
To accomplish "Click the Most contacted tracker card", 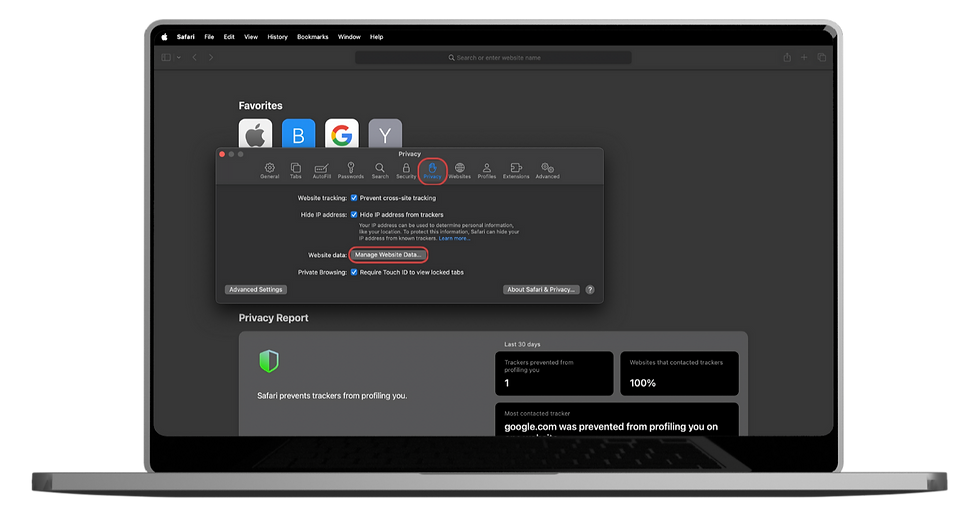I will [617, 419].
